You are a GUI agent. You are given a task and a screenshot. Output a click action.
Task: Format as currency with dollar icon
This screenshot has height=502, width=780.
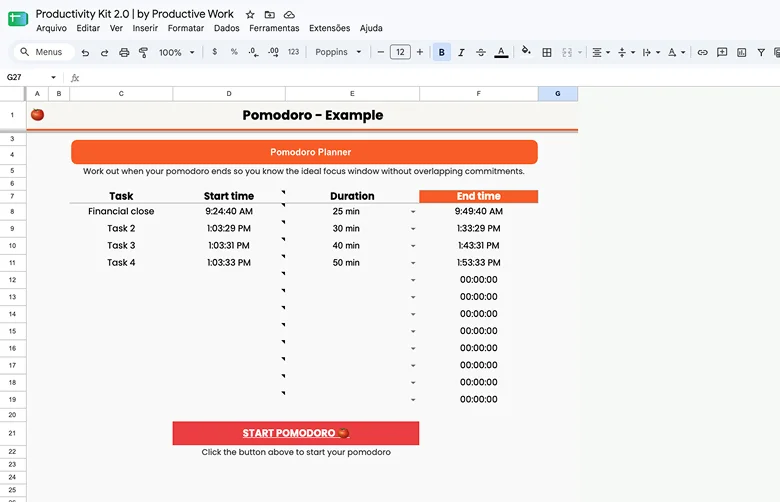tap(214, 52)
